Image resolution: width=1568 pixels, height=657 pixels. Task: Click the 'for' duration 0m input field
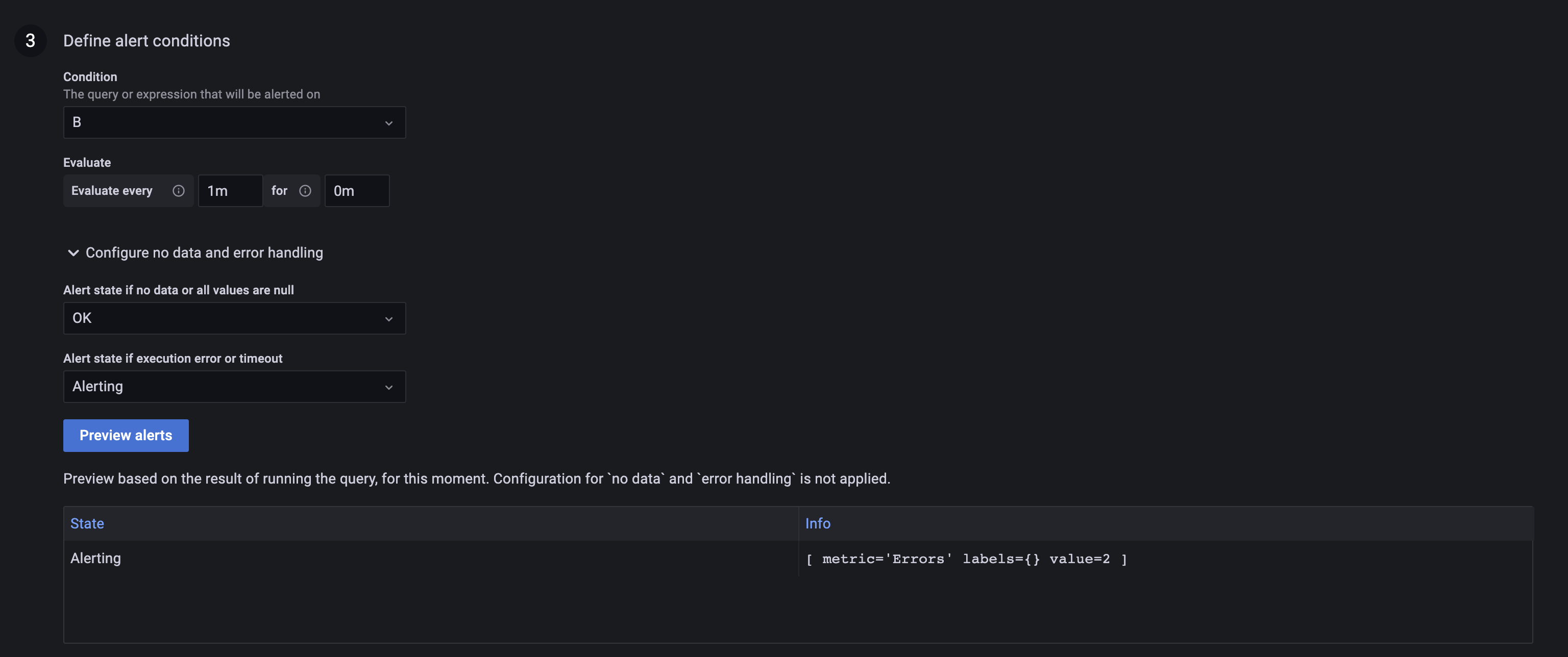point(357,191)
